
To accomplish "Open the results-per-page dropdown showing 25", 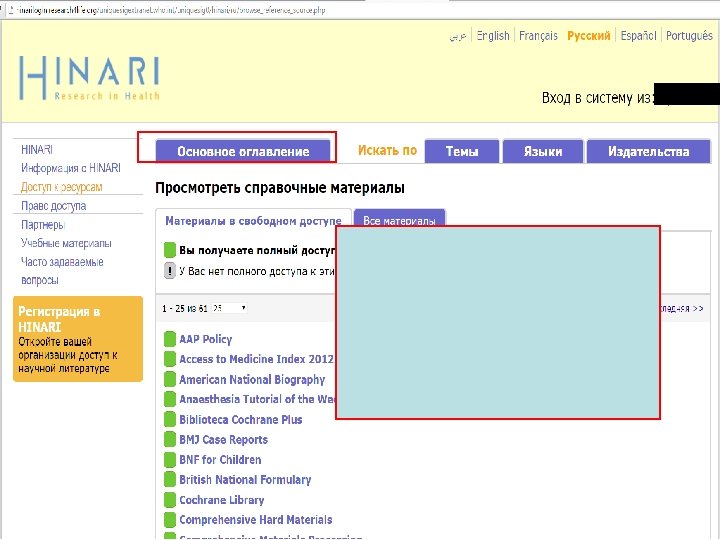I will pyautogui.click(x=230, y=308).
